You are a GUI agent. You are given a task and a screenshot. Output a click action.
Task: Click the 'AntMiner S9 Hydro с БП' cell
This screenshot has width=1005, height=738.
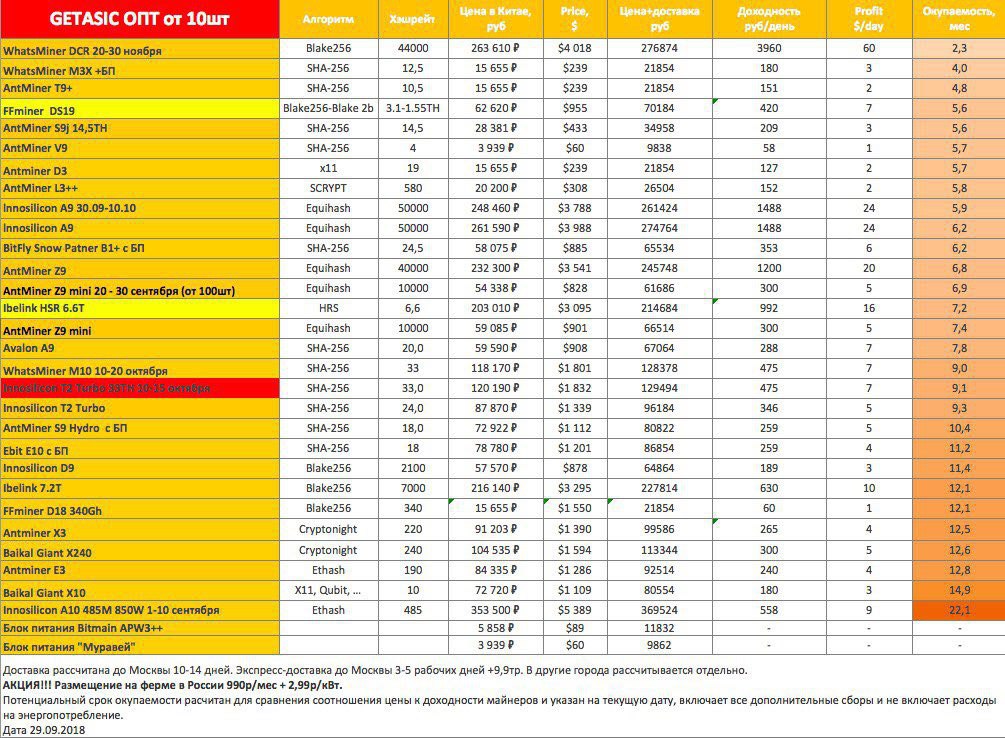coord(140,428)
